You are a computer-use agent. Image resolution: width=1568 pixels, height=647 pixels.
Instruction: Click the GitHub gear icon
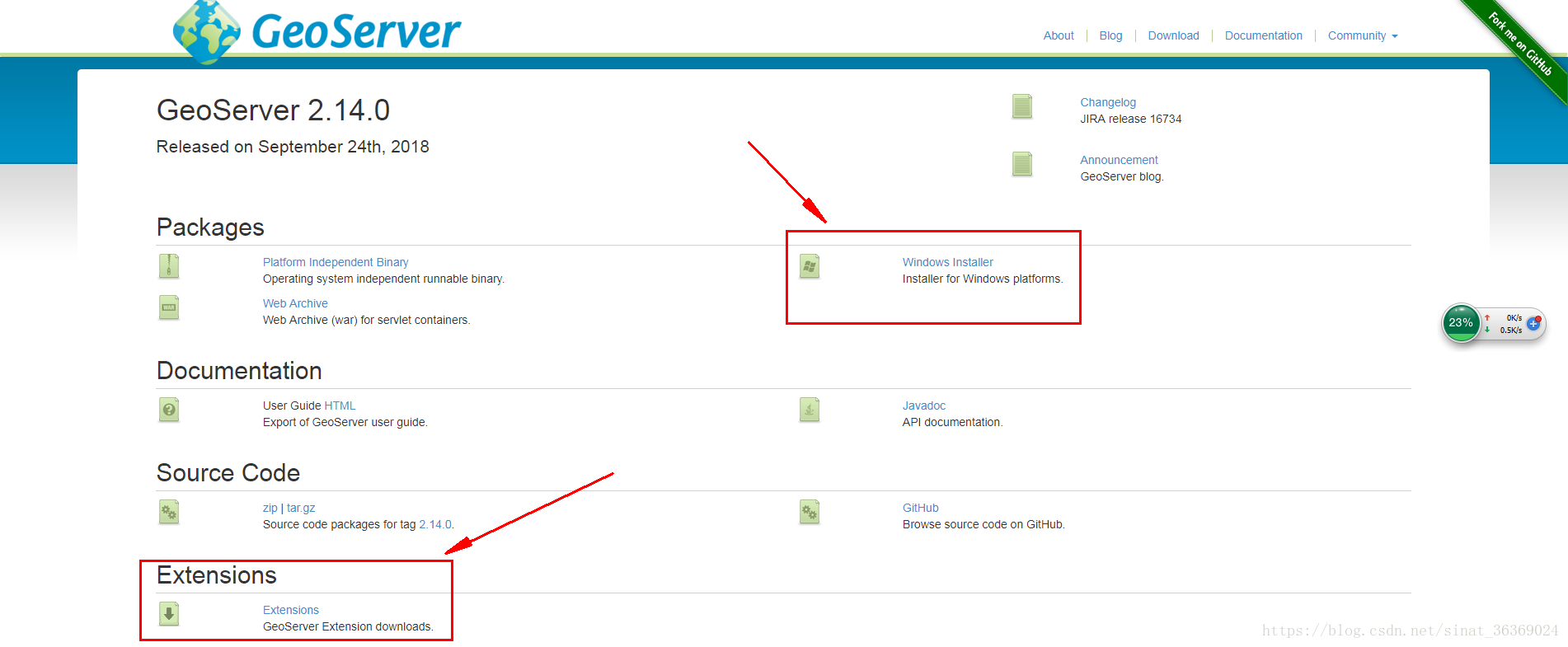810,512
